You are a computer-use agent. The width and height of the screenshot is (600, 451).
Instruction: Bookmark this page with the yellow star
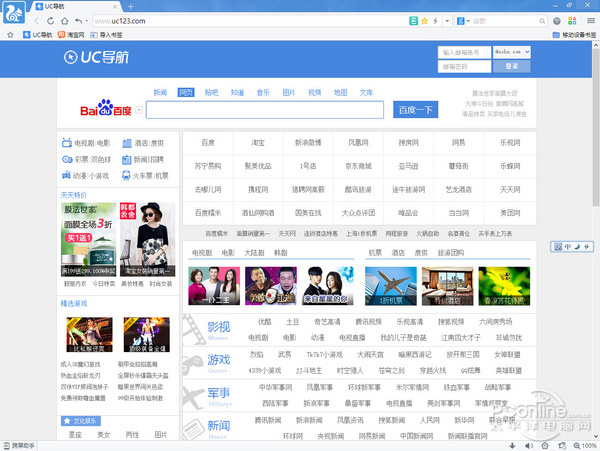pyautogui.click(x=424, y=21)
